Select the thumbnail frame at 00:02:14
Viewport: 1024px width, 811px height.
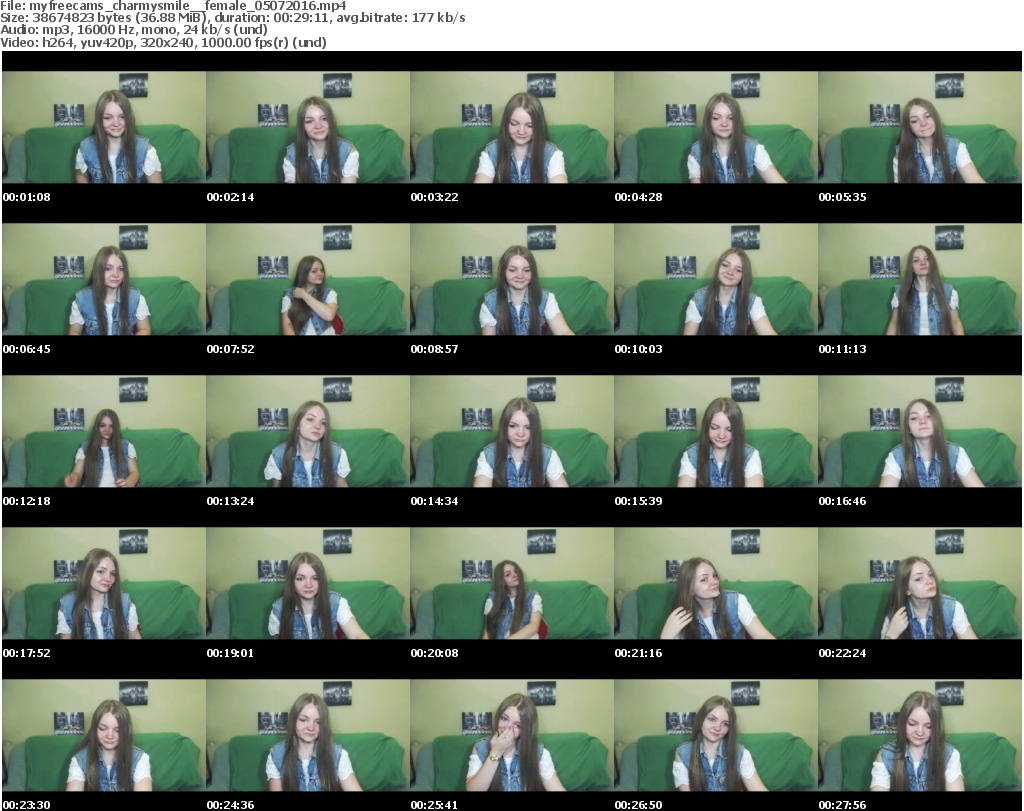click(x=308, y=127)
